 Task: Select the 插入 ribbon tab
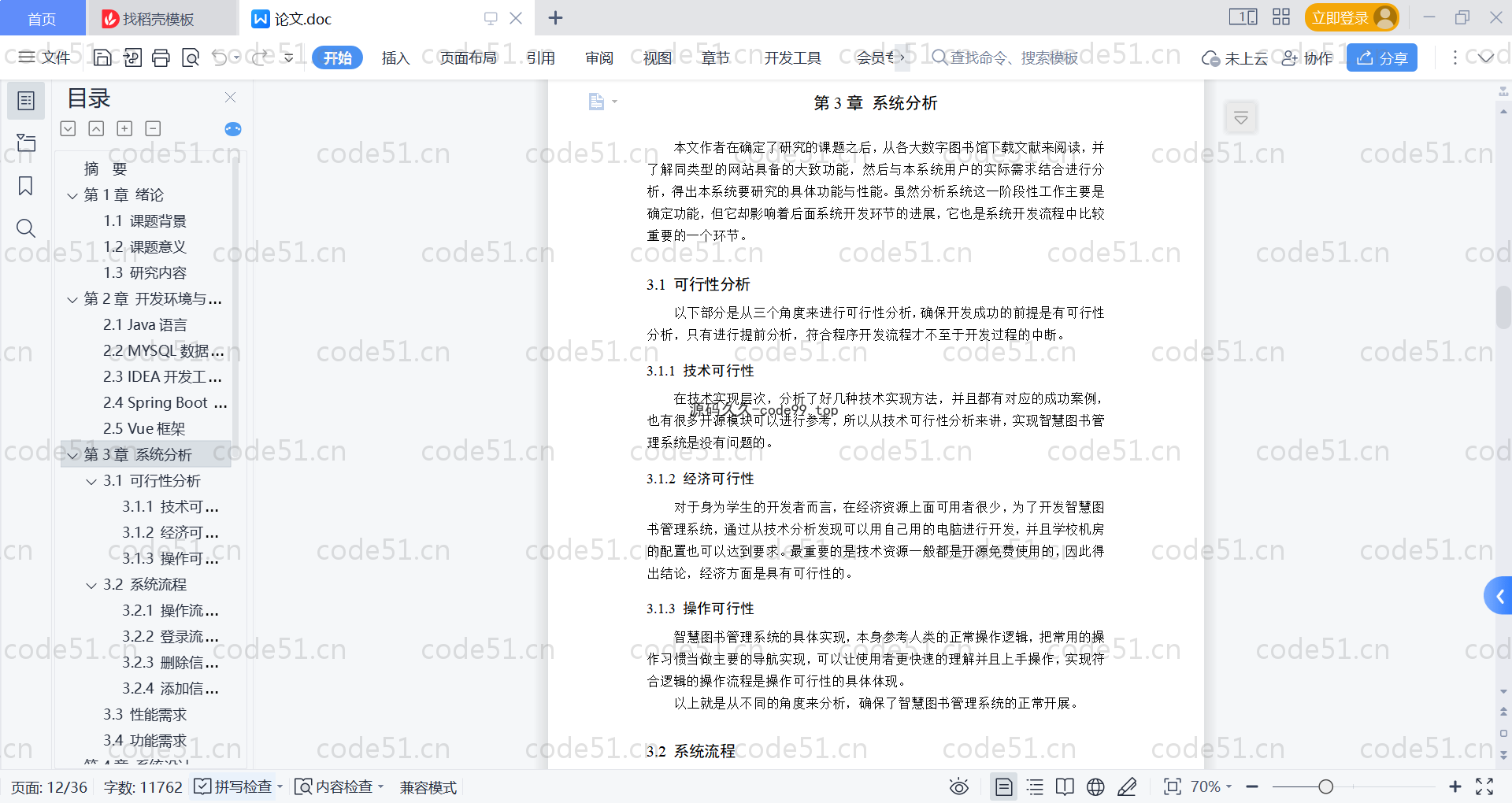395,57
